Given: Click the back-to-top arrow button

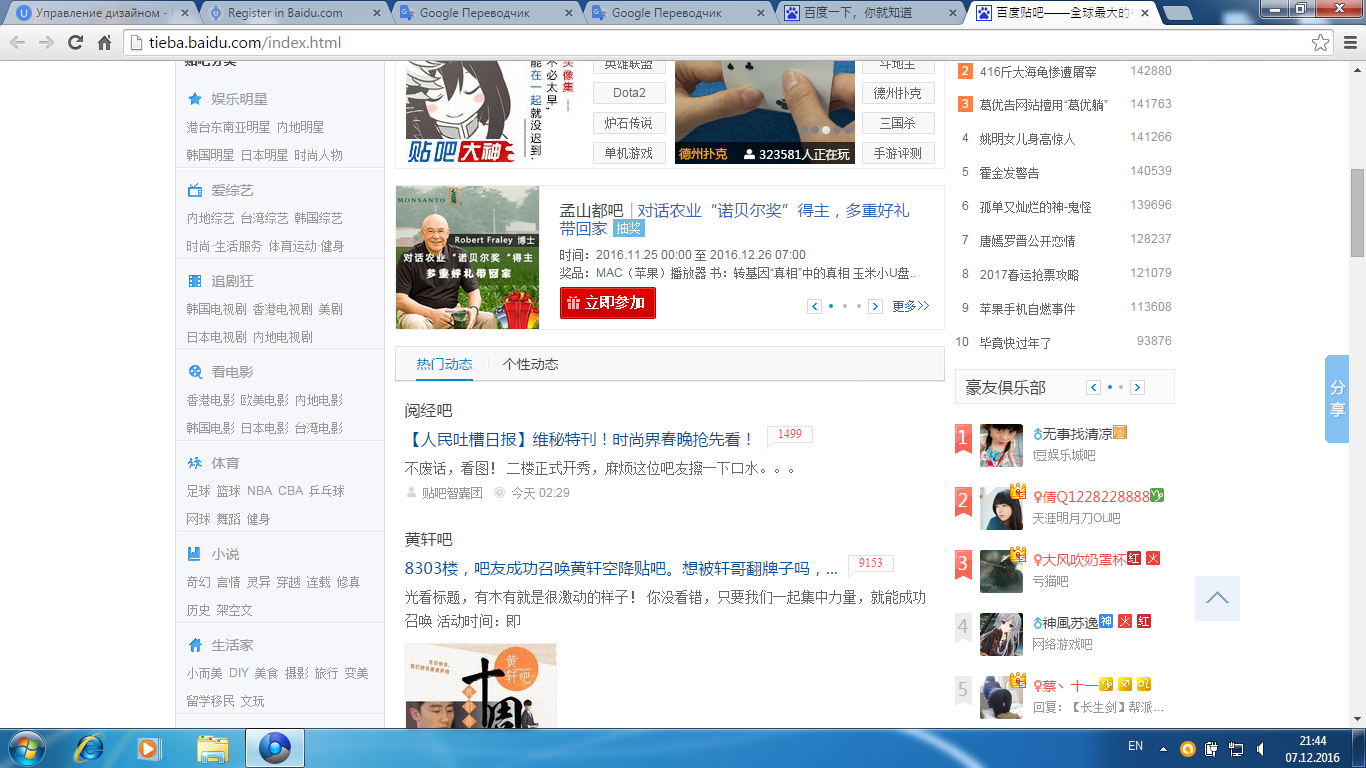Looking at the screenshot, I should [x=1217, y=598].
